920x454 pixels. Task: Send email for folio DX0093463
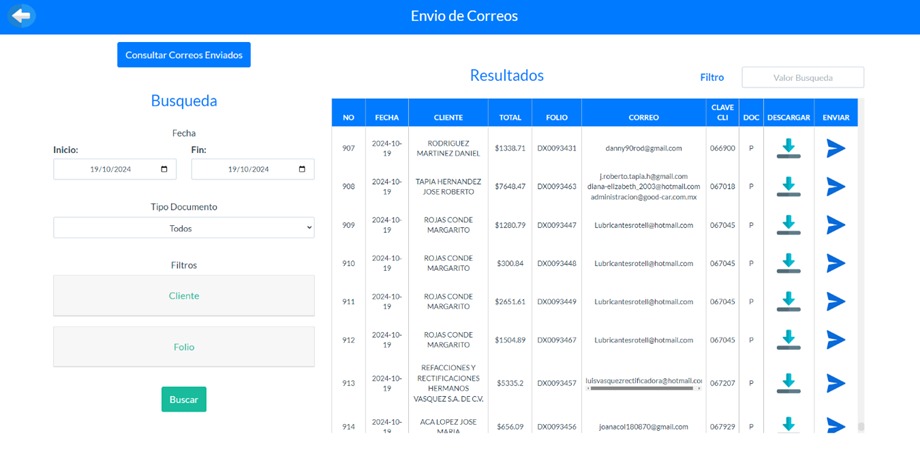point(836,187)
